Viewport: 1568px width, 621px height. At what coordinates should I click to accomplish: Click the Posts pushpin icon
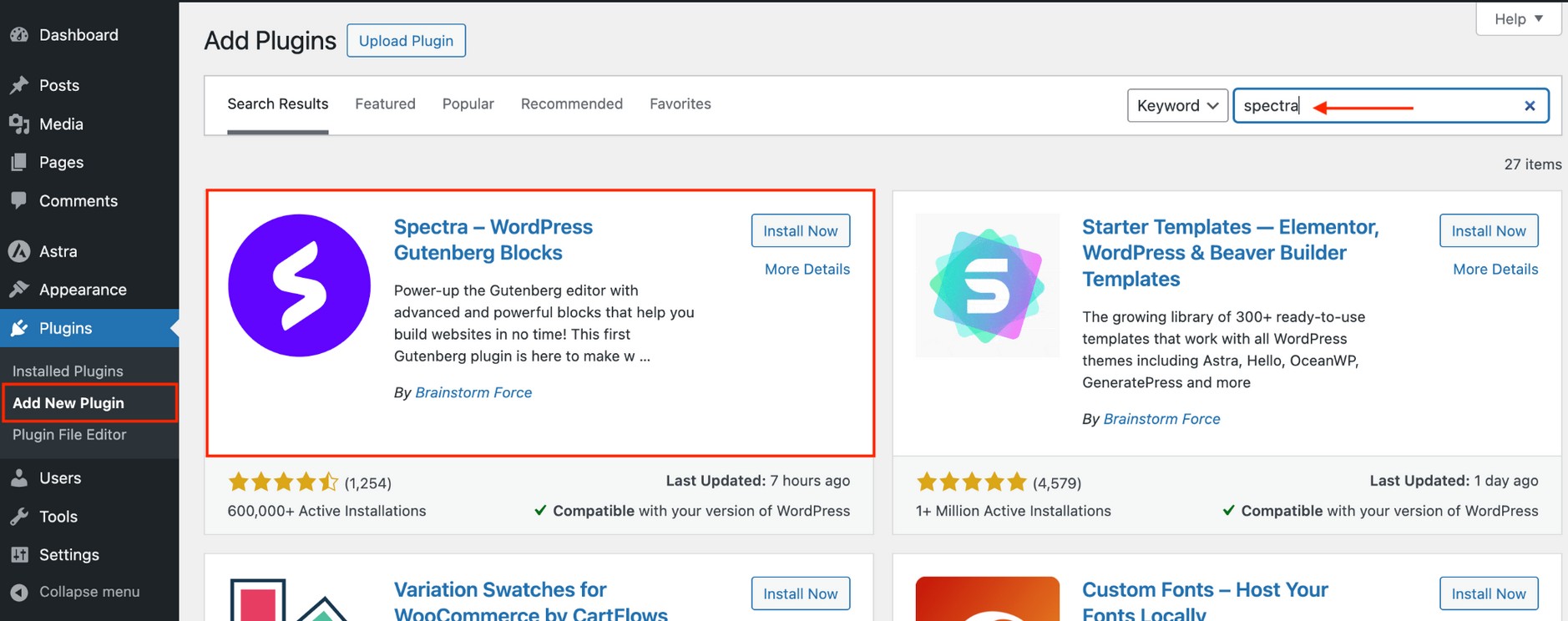point(19,85)
